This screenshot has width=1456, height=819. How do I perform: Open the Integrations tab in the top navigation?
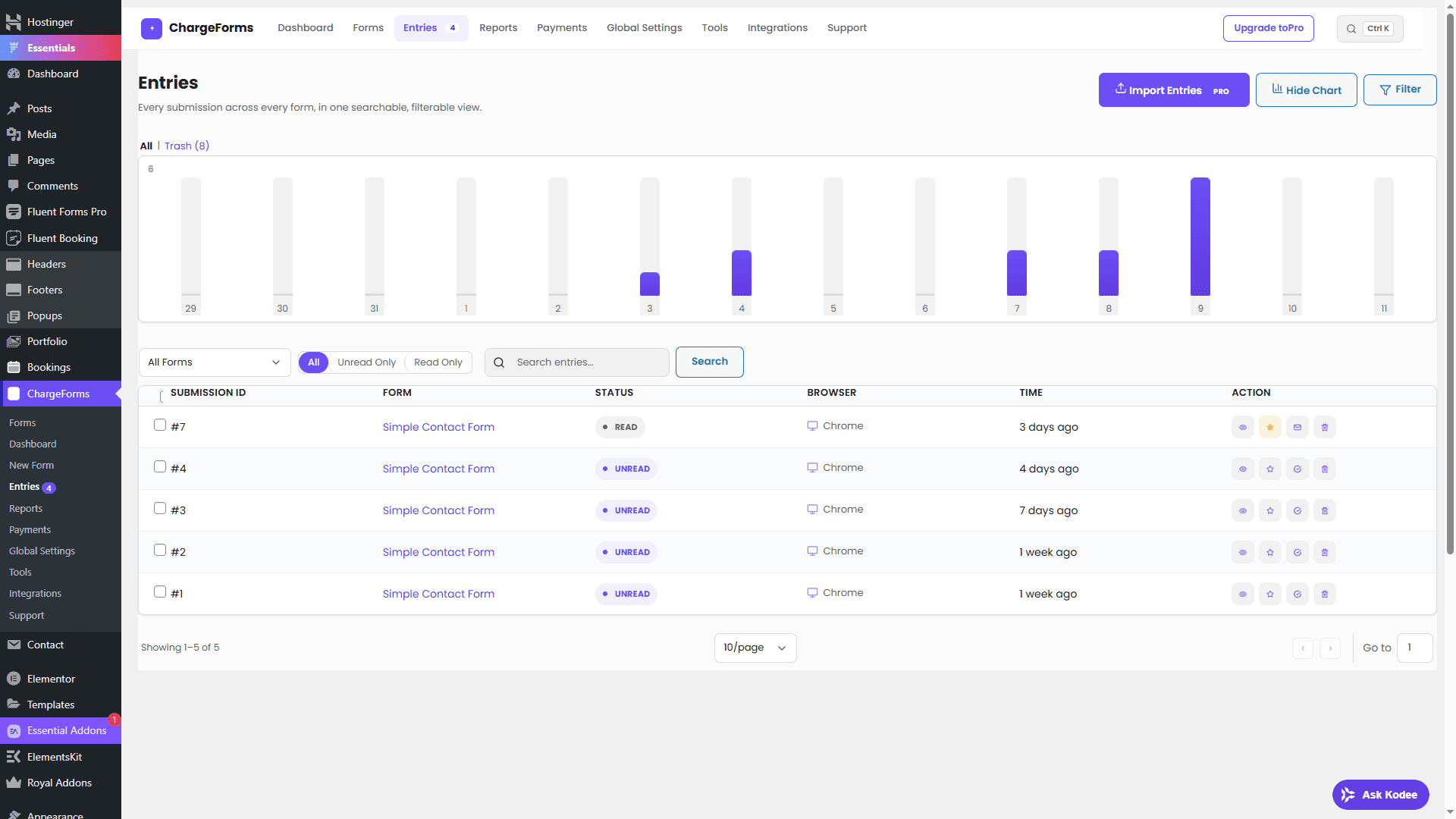[x=777, y=28]
